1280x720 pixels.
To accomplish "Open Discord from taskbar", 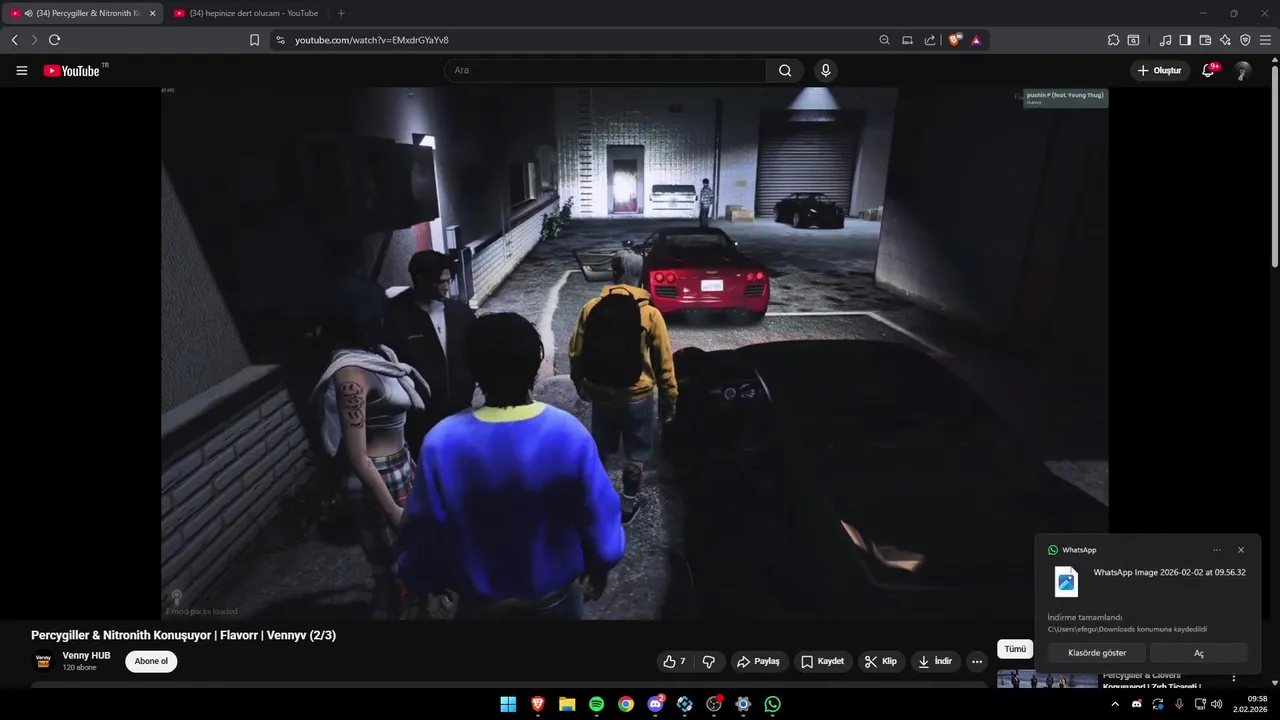I will coord(656,704).
